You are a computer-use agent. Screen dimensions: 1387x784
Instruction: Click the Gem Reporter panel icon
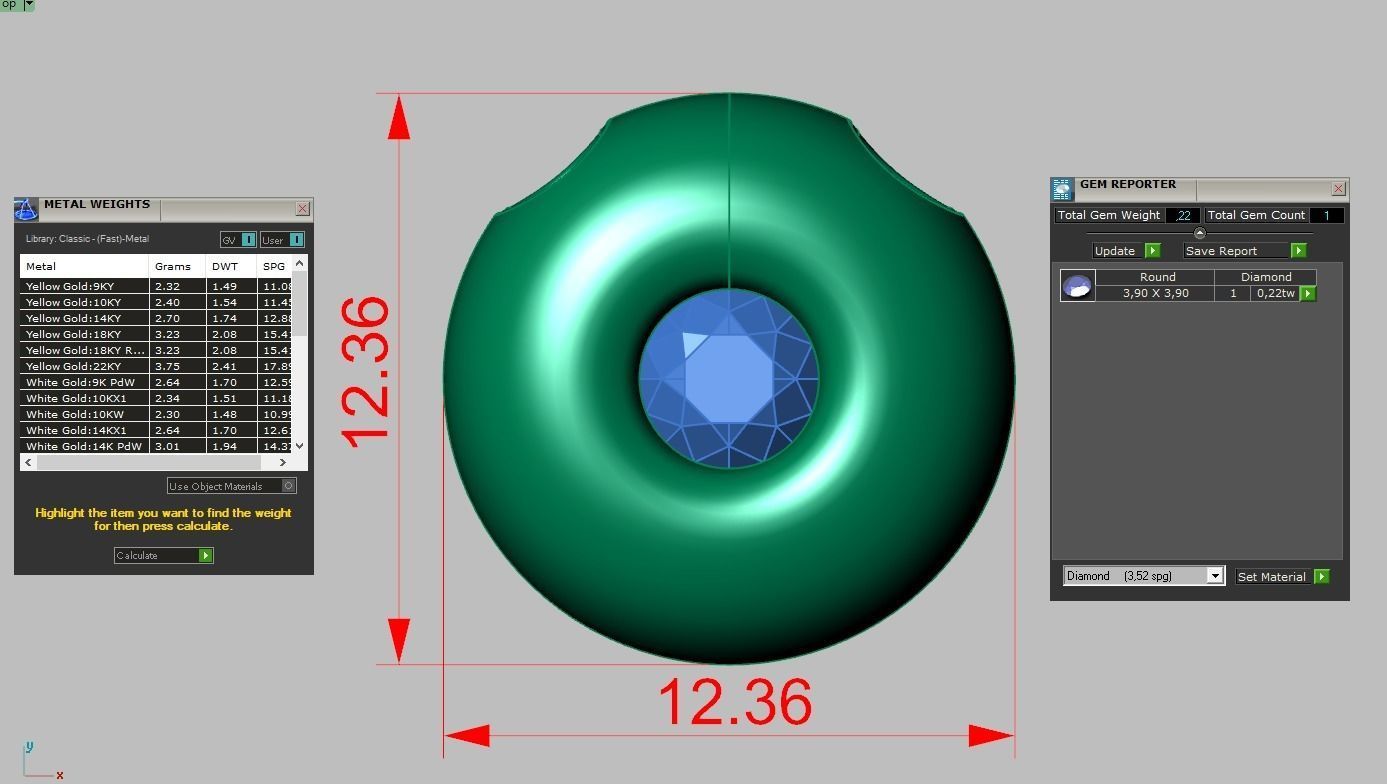[x=1062, y=189]
